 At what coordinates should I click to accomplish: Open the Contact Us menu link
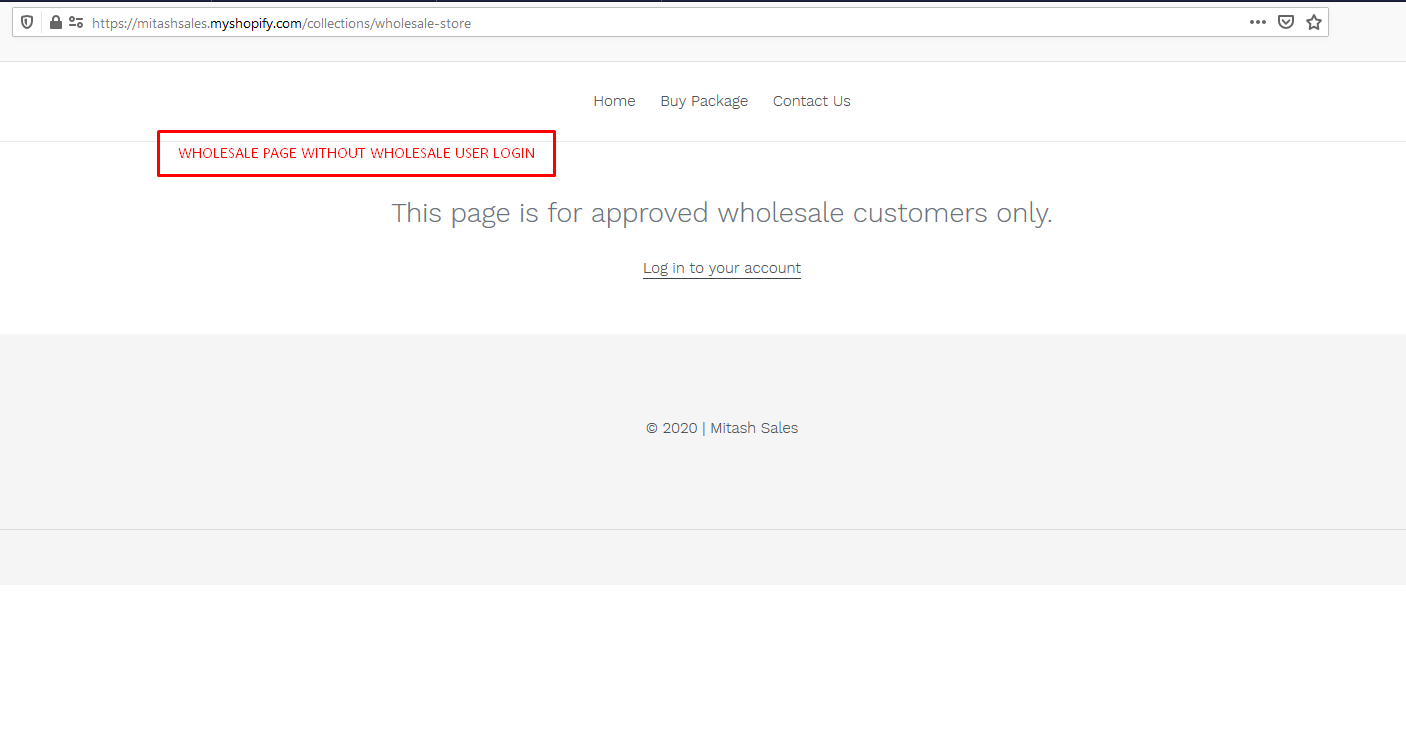click(811, 101)
